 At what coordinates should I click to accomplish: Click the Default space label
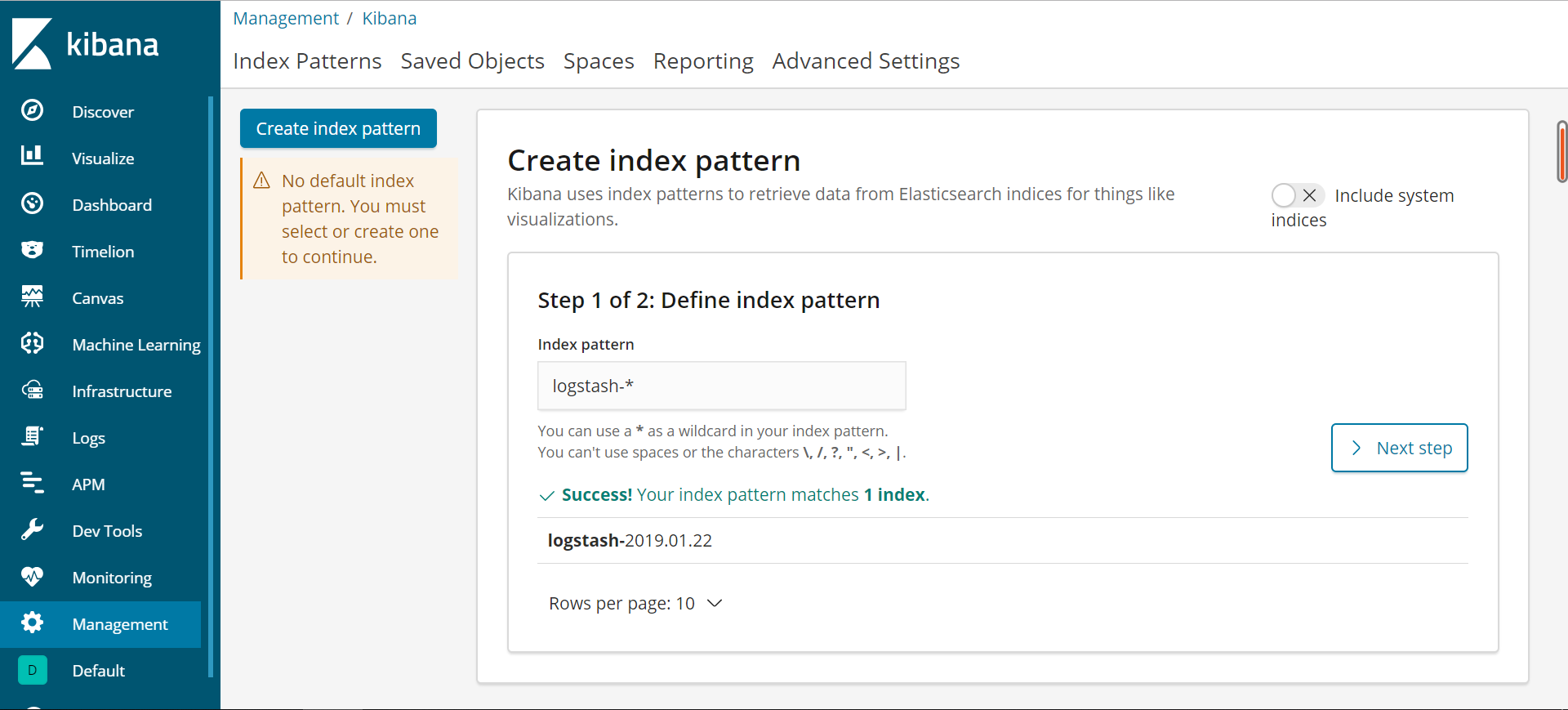tap(99, 671)
